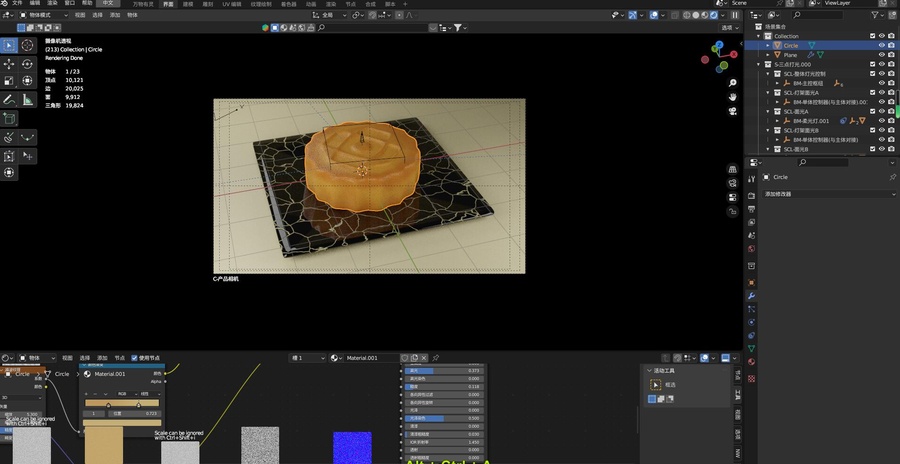The width and height of the screenshot is (900, 464).
Task: Select the Transform tool
Action: pyautogui.click(x=27, y=81)
